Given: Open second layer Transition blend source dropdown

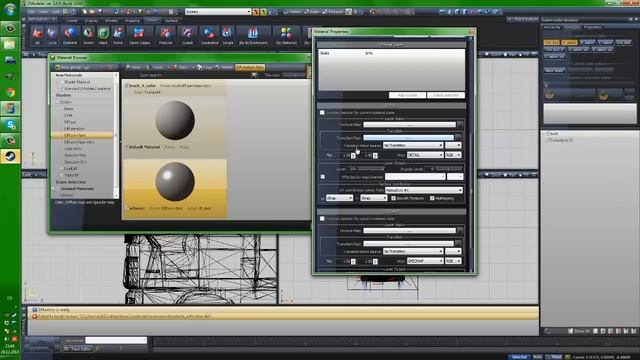Looking at the screenshot, I should tap(413, 251).
